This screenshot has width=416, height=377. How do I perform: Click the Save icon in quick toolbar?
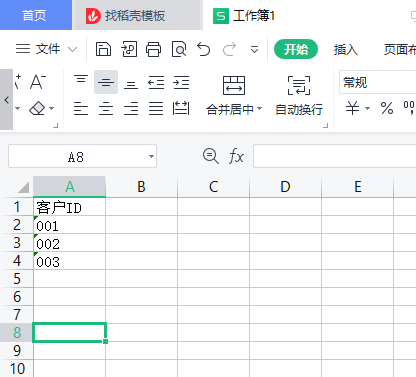pos(103,49)
